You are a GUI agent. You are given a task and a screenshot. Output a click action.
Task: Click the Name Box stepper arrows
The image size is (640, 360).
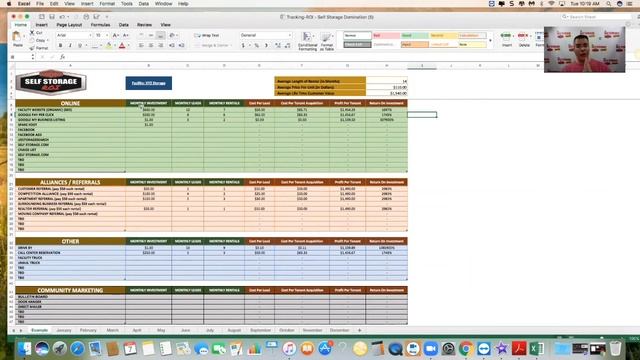33,57
